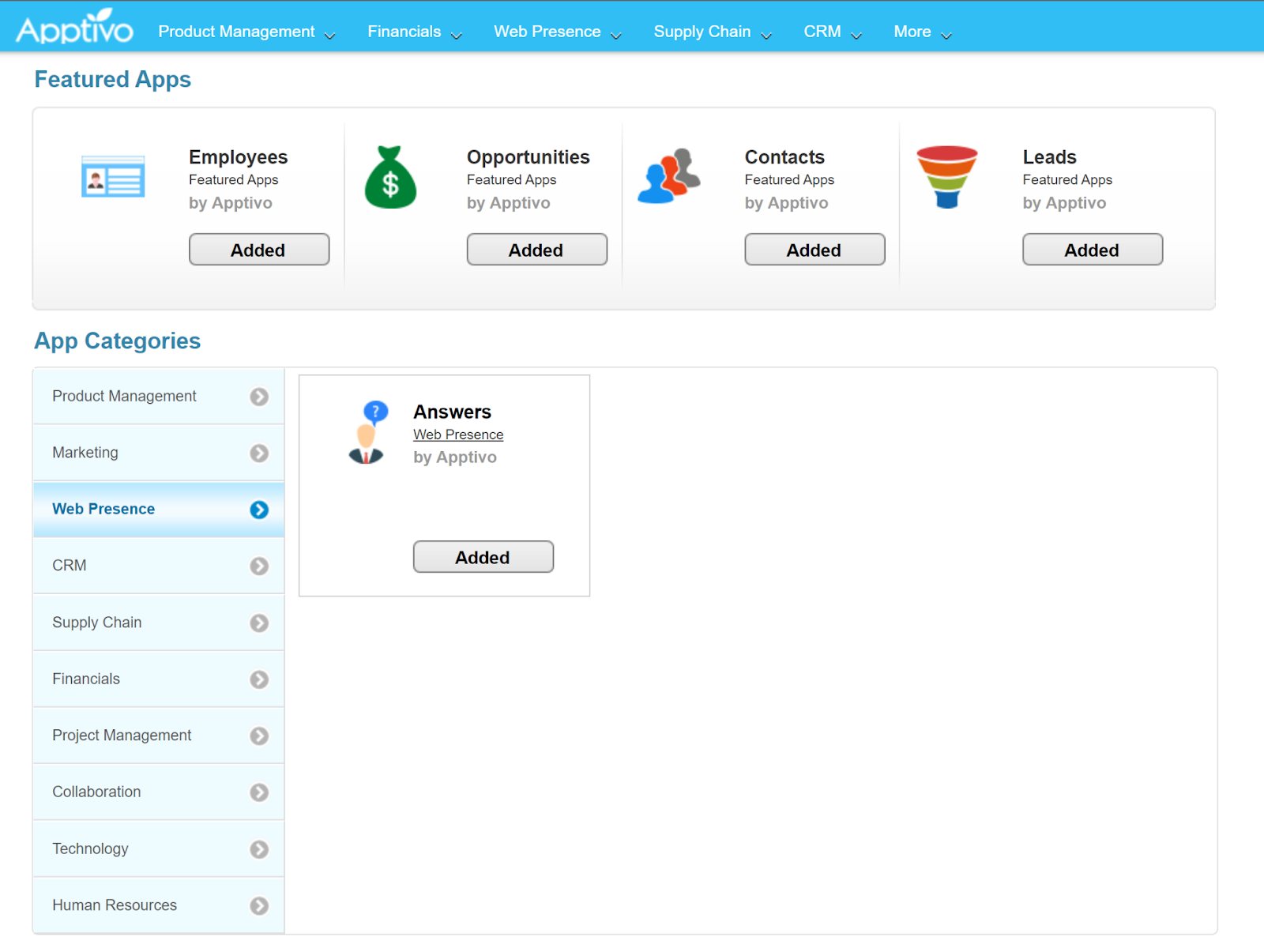Click the Opportunities money bag icon
The width and height of the screenshot is (1264, 952).
390,178
